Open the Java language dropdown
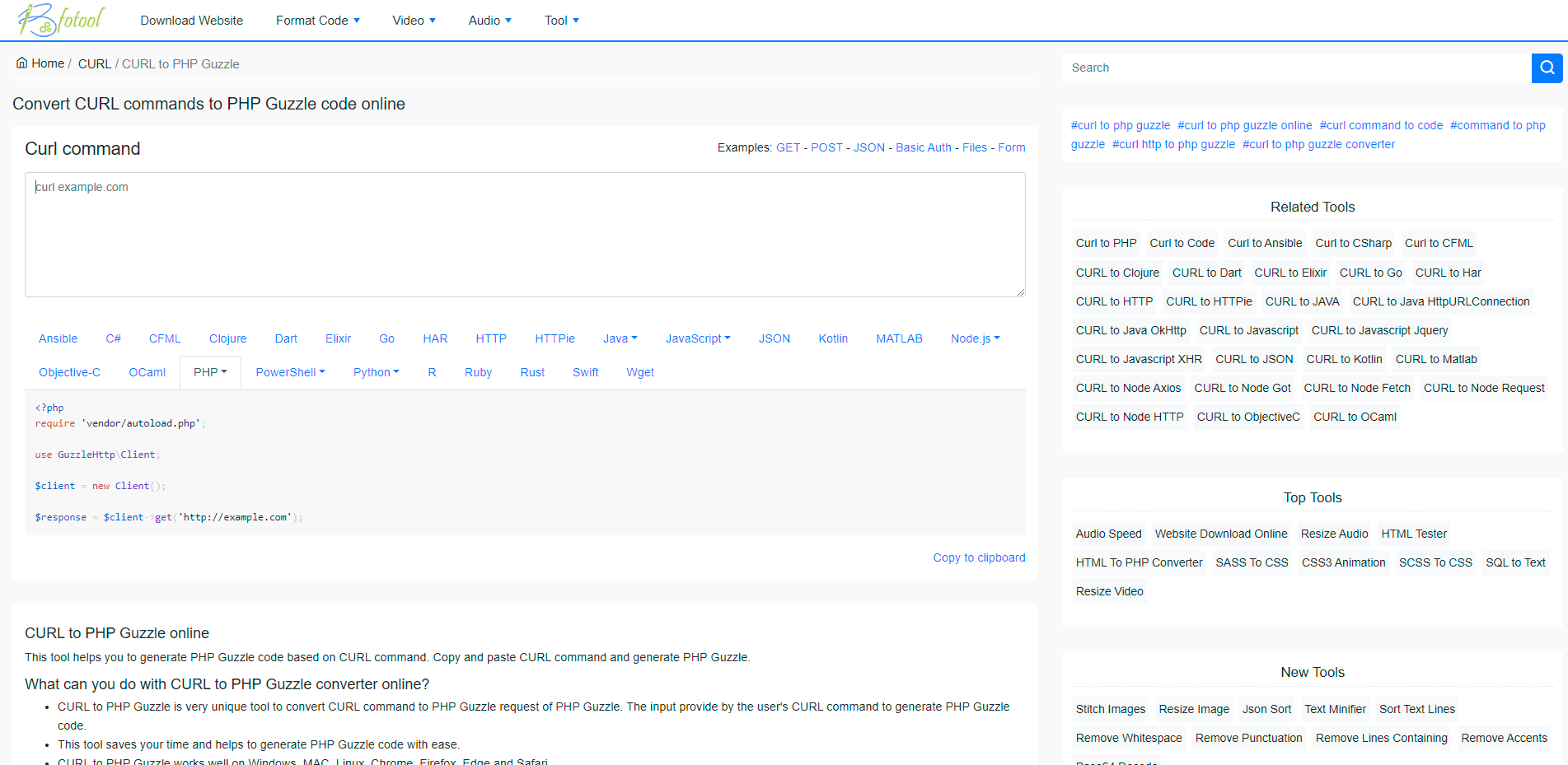 (x=620, y=338)
